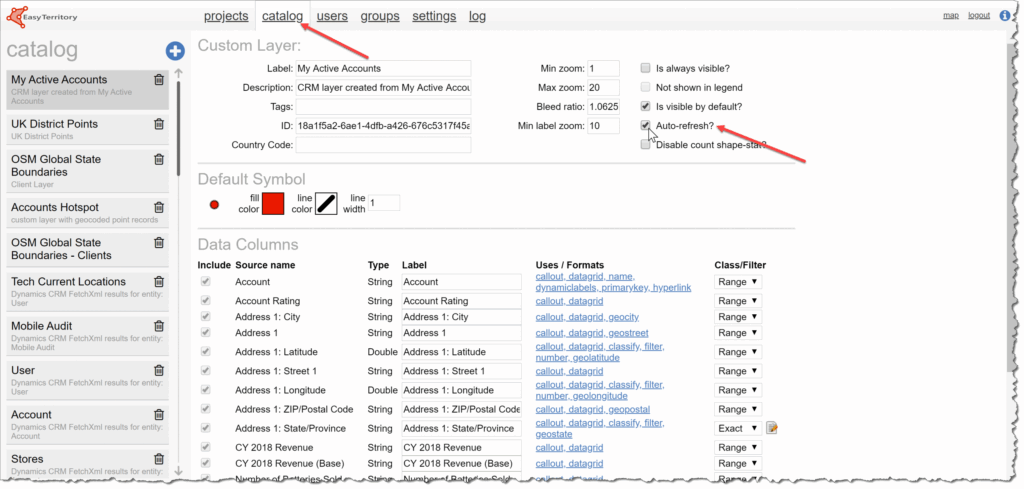Toggle Include checkbox for Address 1: City

[206, 317]
